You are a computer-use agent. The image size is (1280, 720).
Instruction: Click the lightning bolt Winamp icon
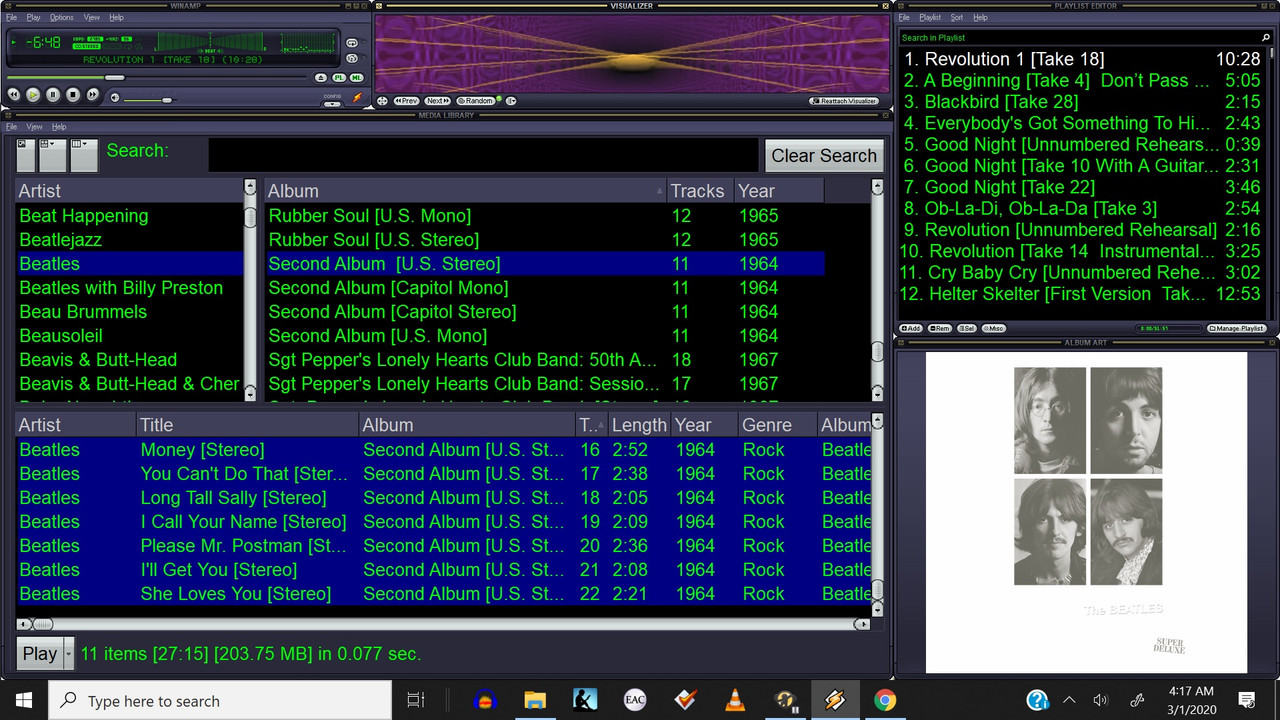pyautogui.click(x=357, y=97)
